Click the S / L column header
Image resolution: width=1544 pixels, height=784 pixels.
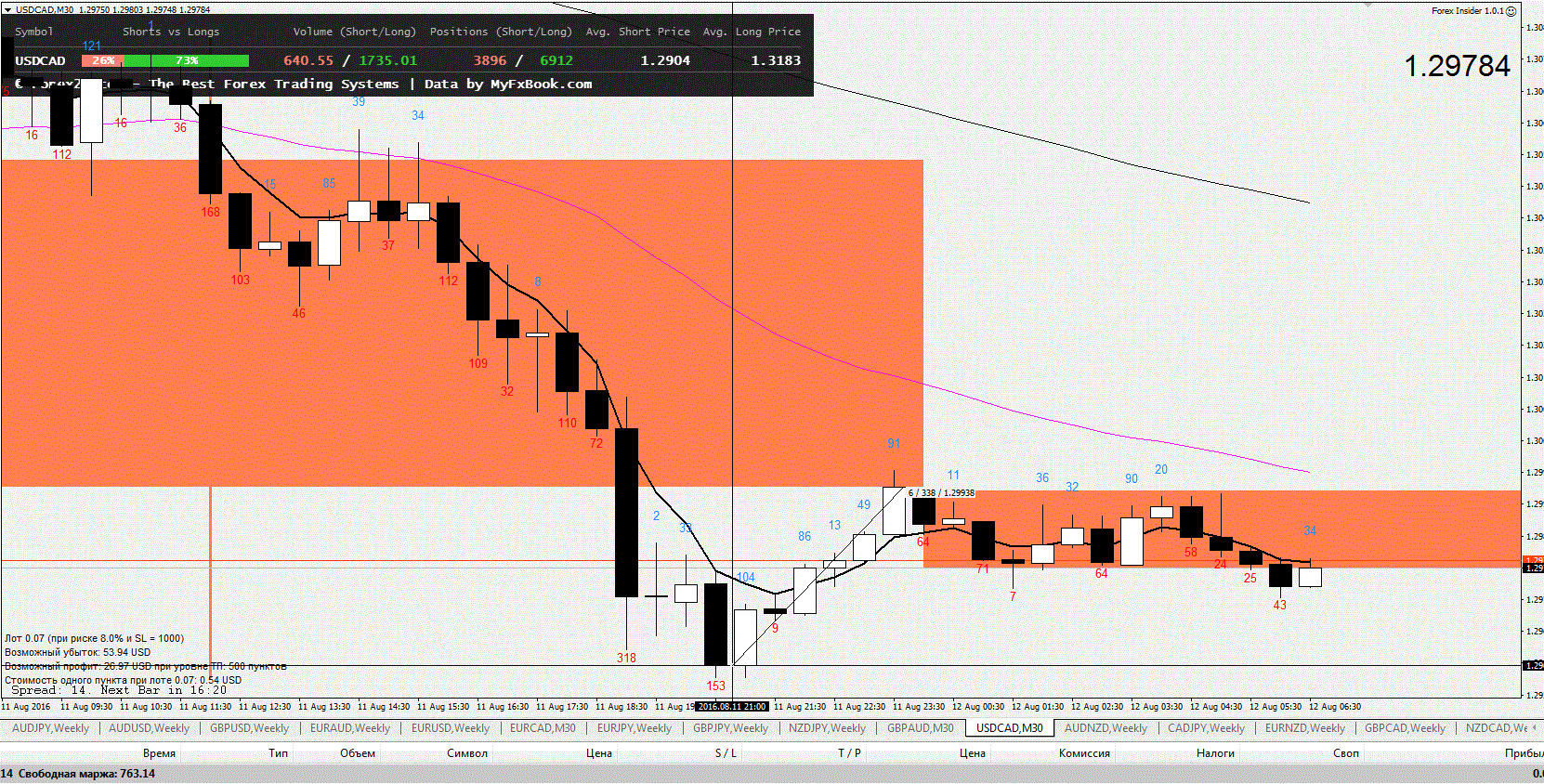coord(726,753)
